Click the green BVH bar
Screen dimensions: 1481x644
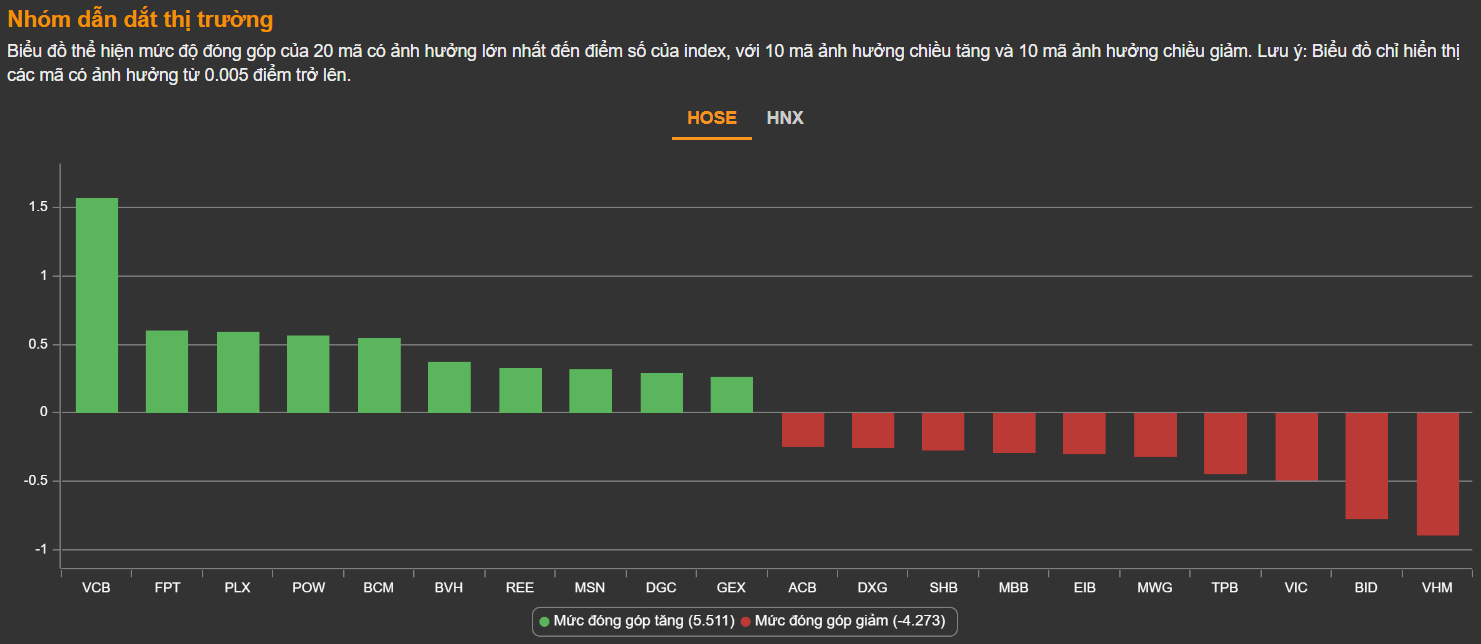(x=449, y=387)
